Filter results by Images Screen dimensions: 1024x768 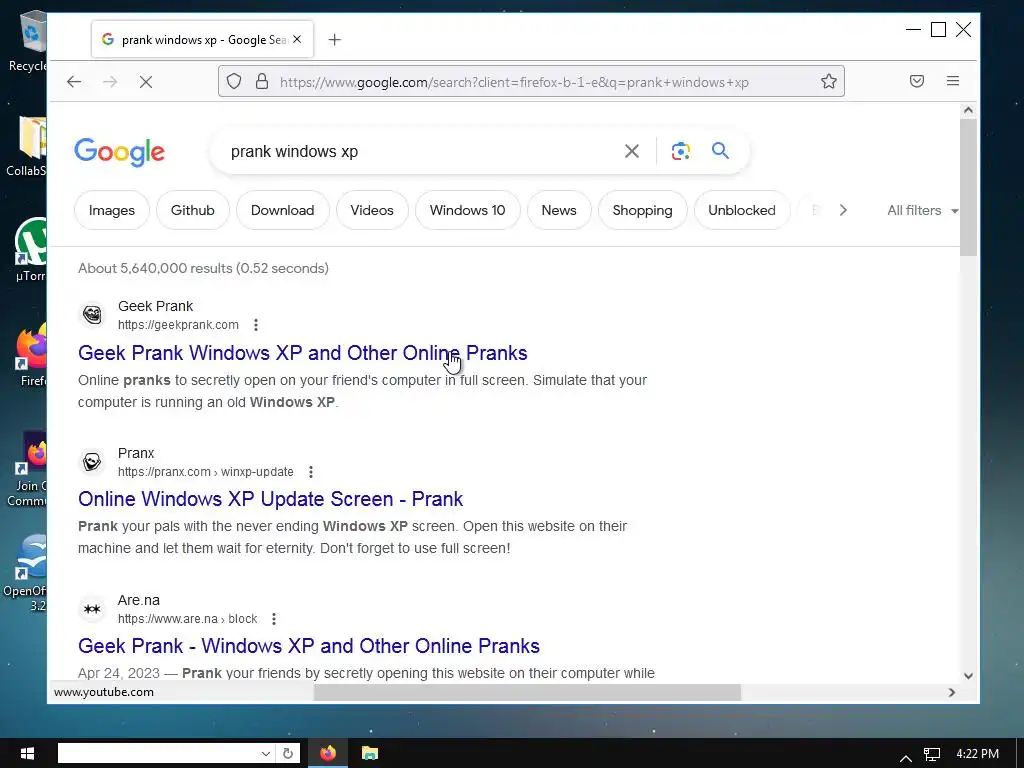pyautogui.click(x=112, y=210)
